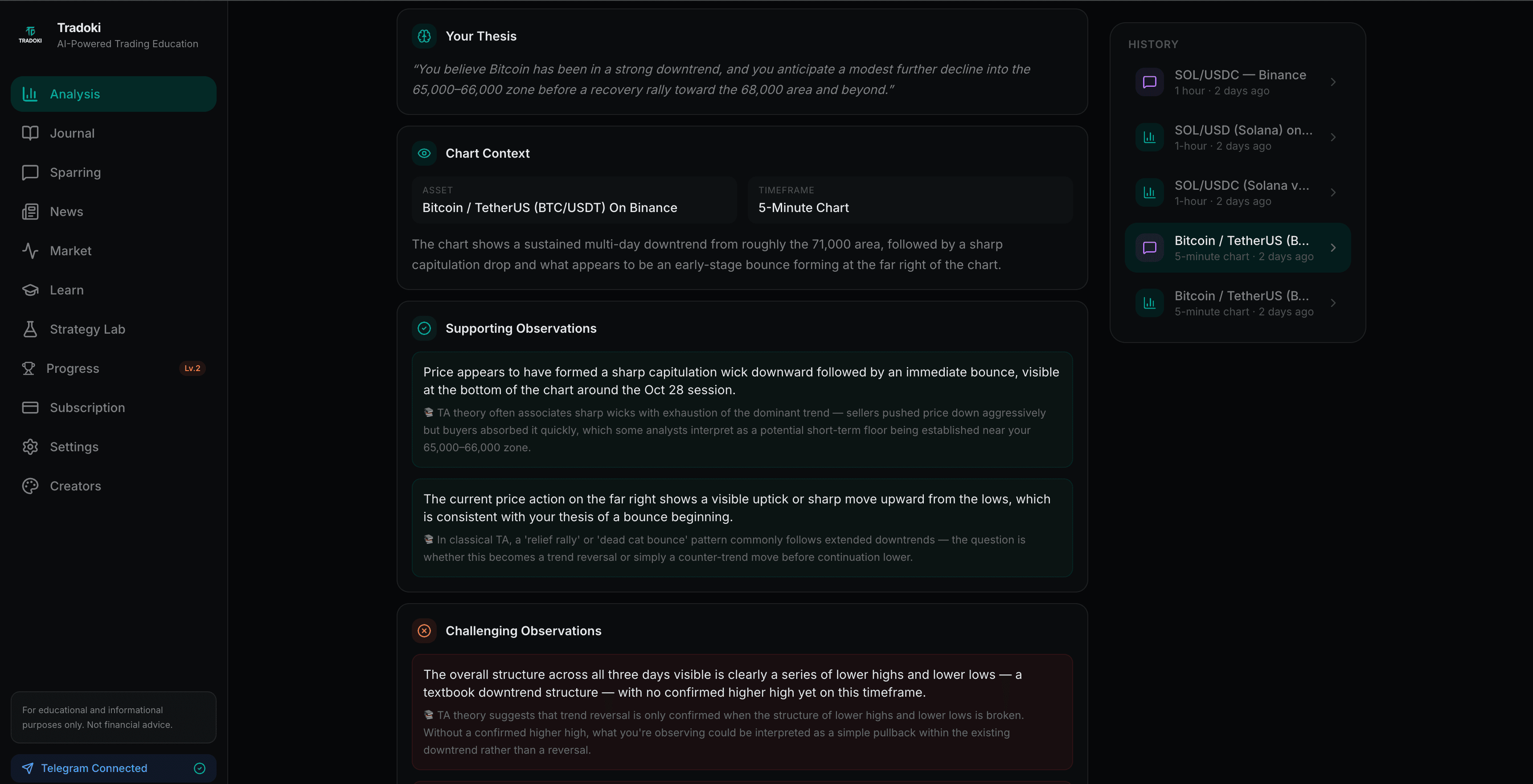Screen dimensions: 1533x784
Task: Open the Subscription page
Action: pos(86,408)
